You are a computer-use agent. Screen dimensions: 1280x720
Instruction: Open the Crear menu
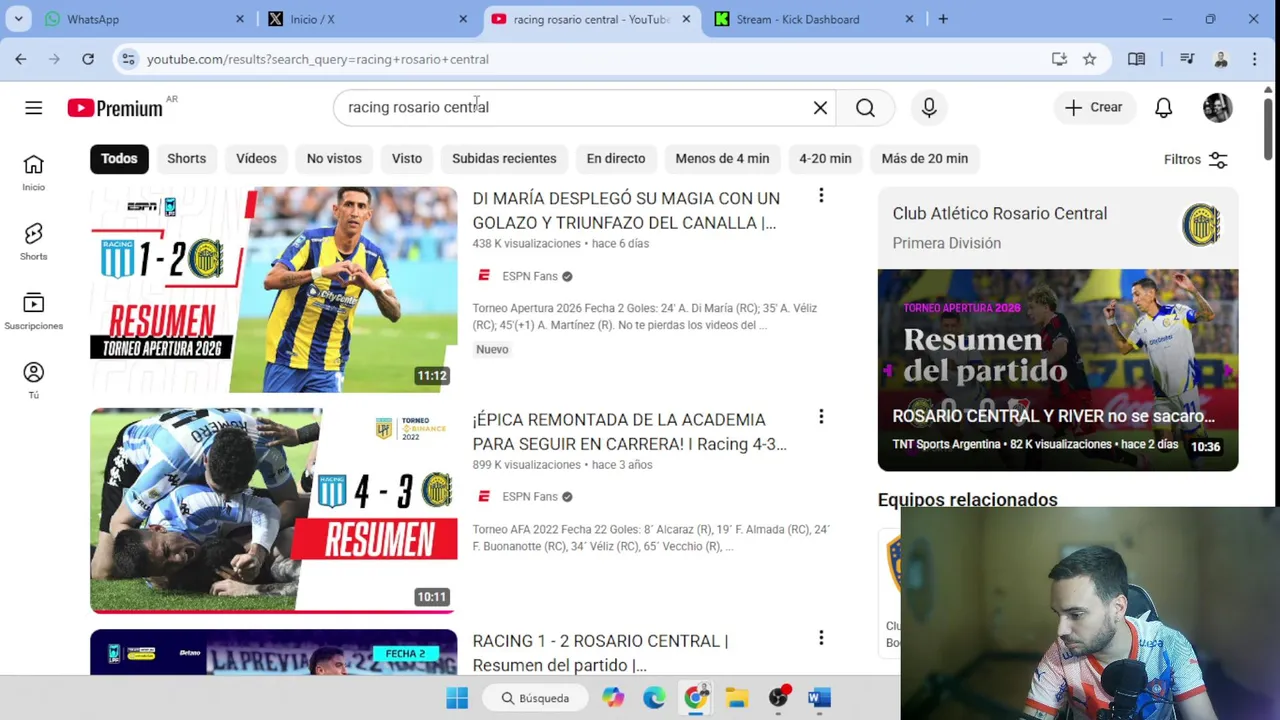(x=1094, y=108)
